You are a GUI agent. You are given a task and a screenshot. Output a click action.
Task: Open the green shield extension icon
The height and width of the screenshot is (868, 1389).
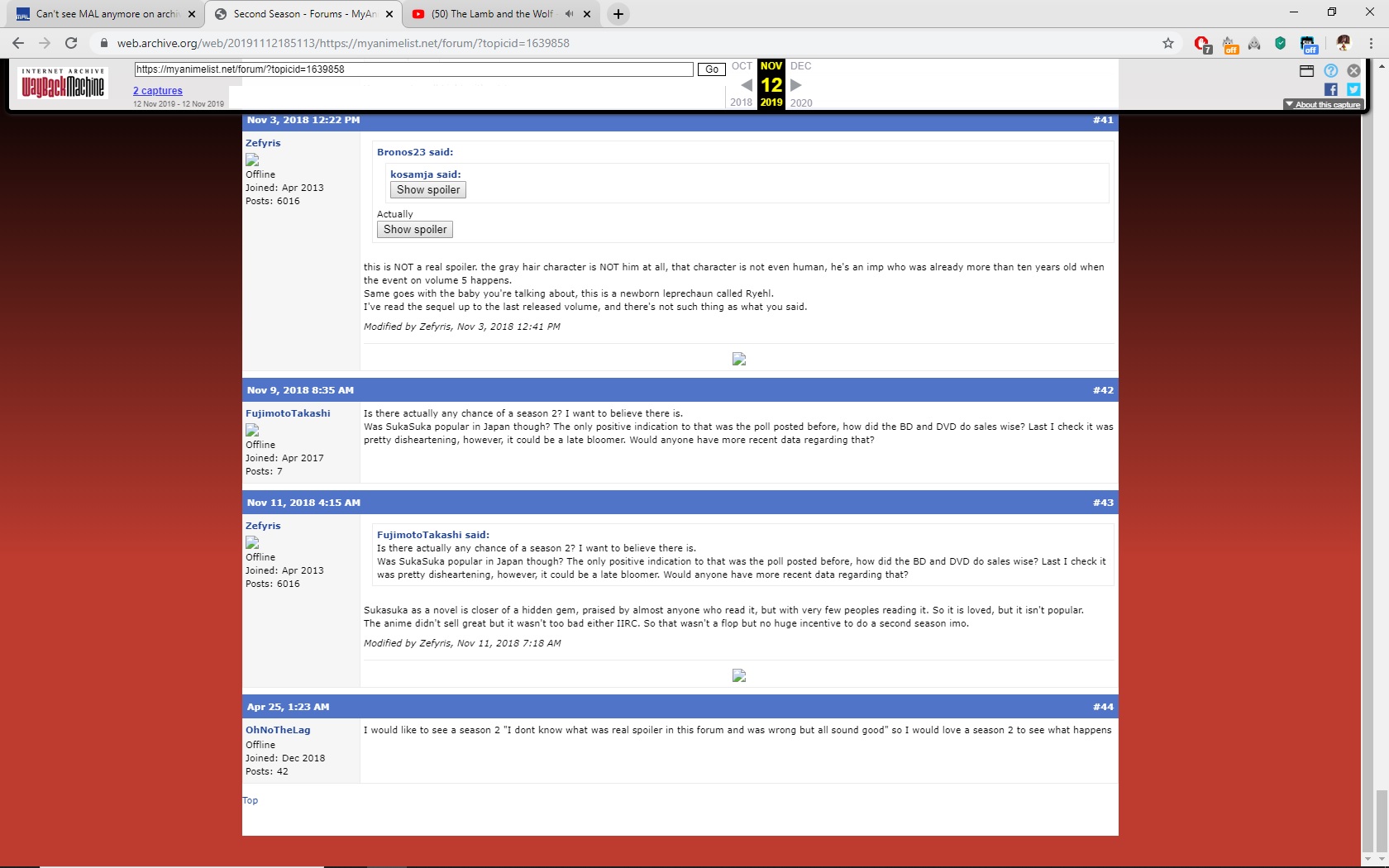tap(1280, 44)
